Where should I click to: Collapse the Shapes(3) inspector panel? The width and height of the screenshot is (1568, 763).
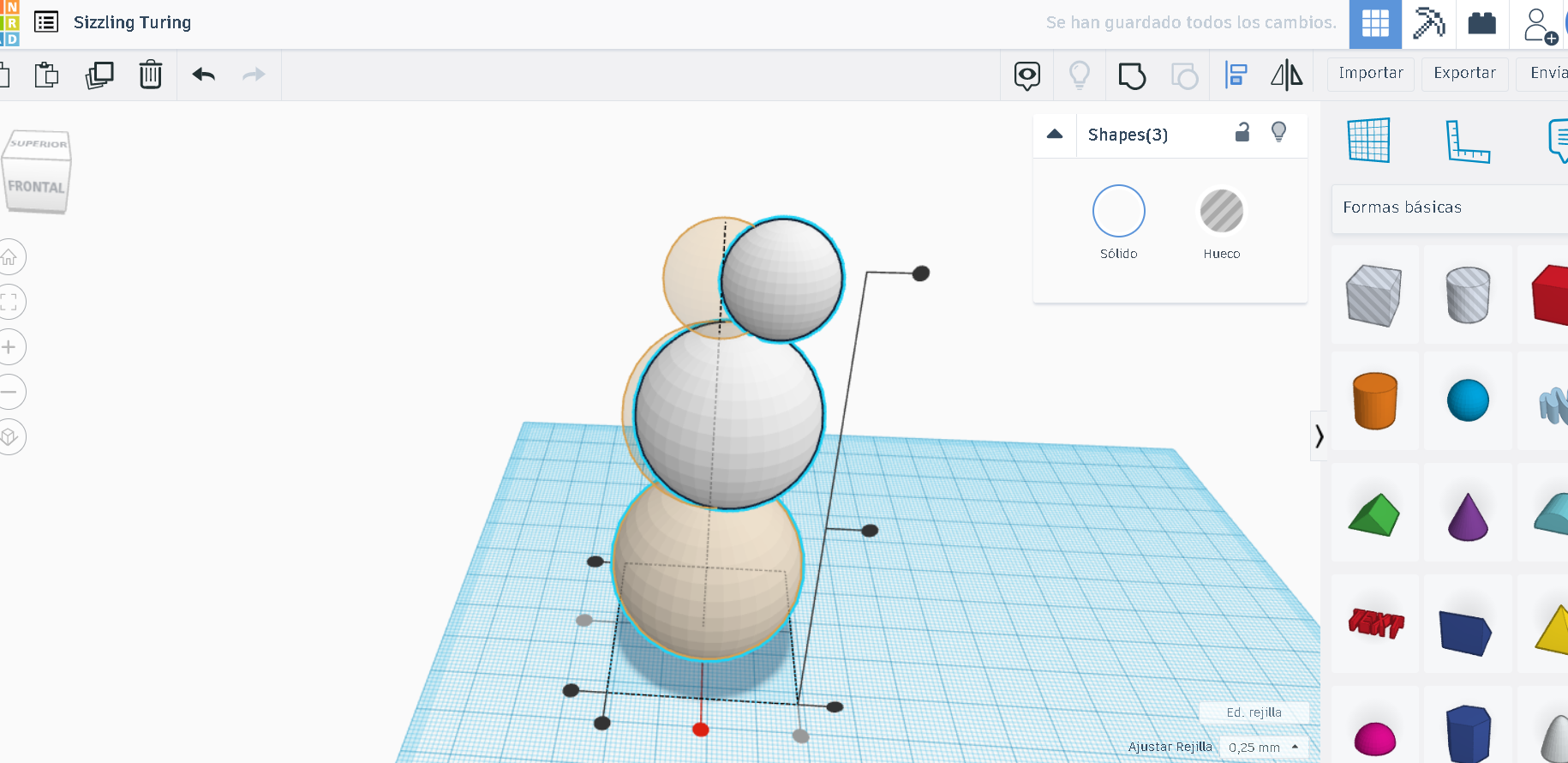(x=1055, y=135)
